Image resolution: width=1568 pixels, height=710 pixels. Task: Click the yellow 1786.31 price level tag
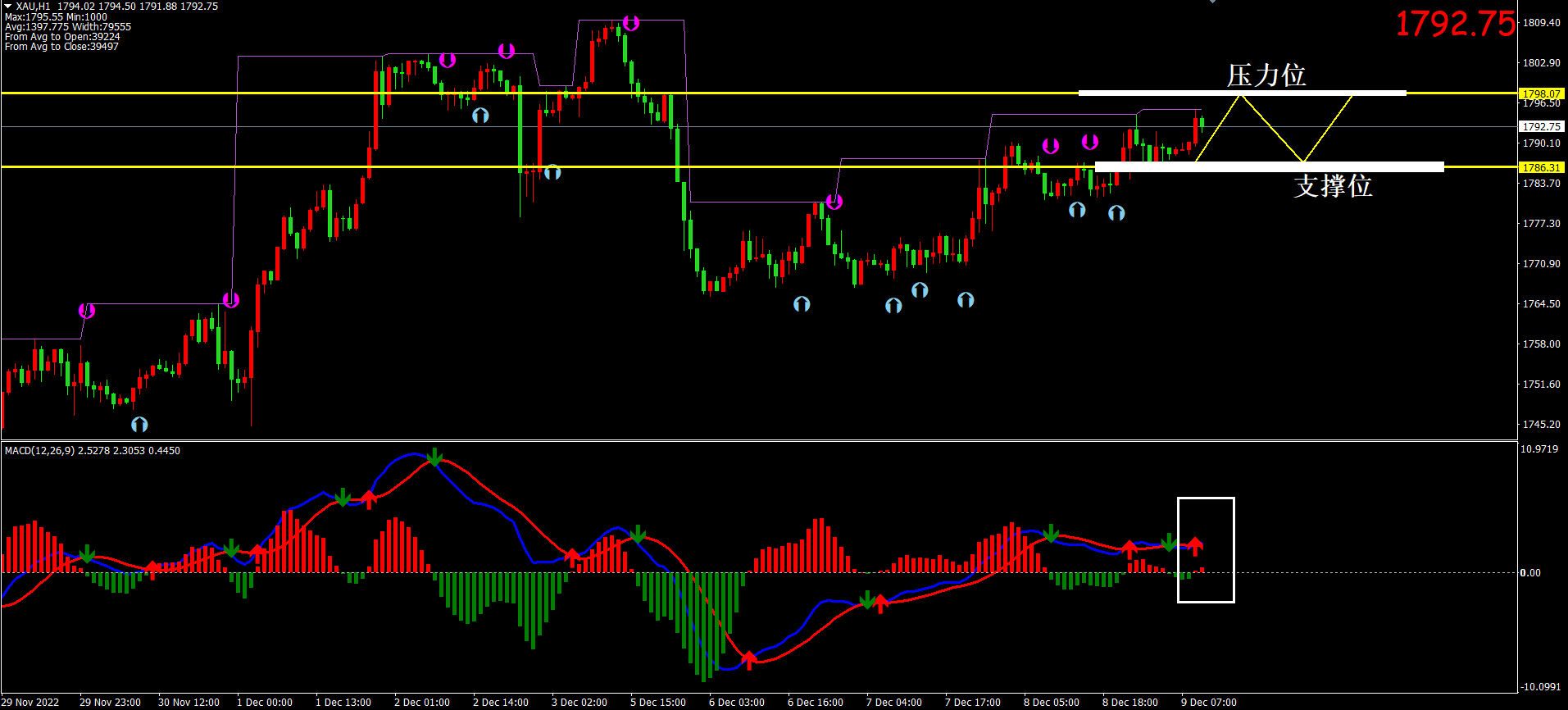click(x=1541, y=167)
